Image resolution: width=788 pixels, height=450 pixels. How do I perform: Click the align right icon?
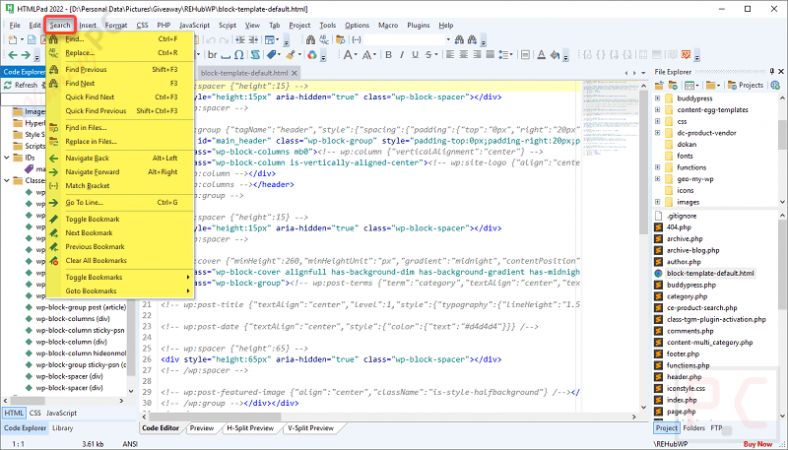tap(476, 55)
